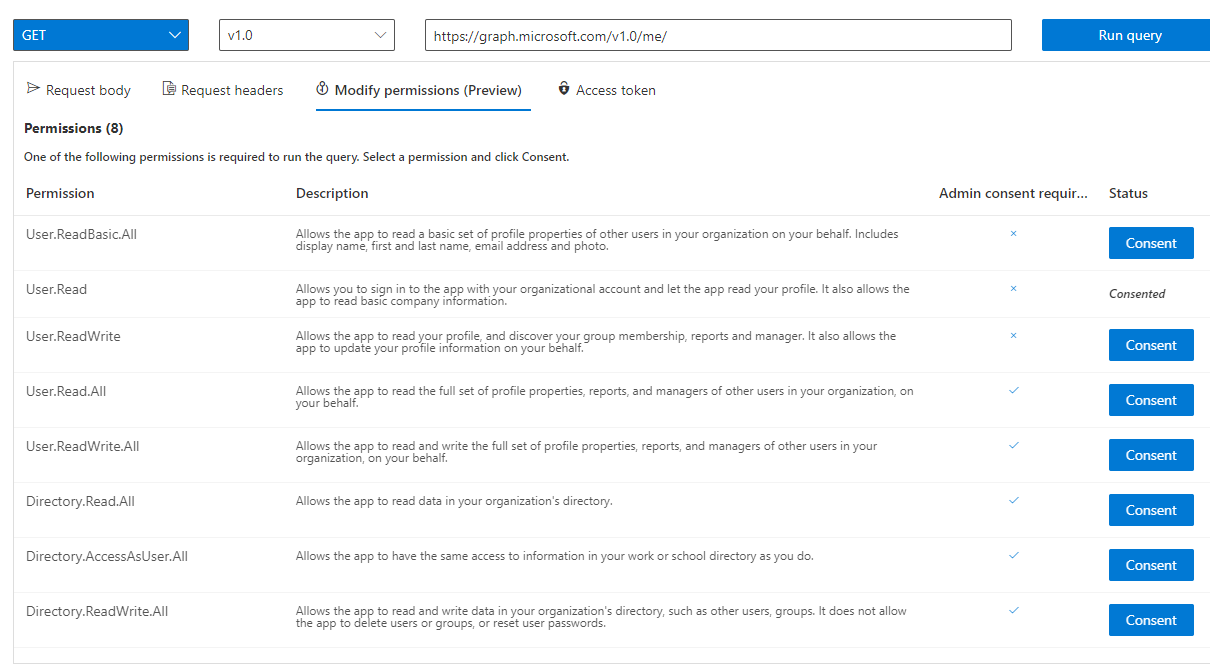Click the Directory.ReadWrite.All permission name

coord(97,611)
